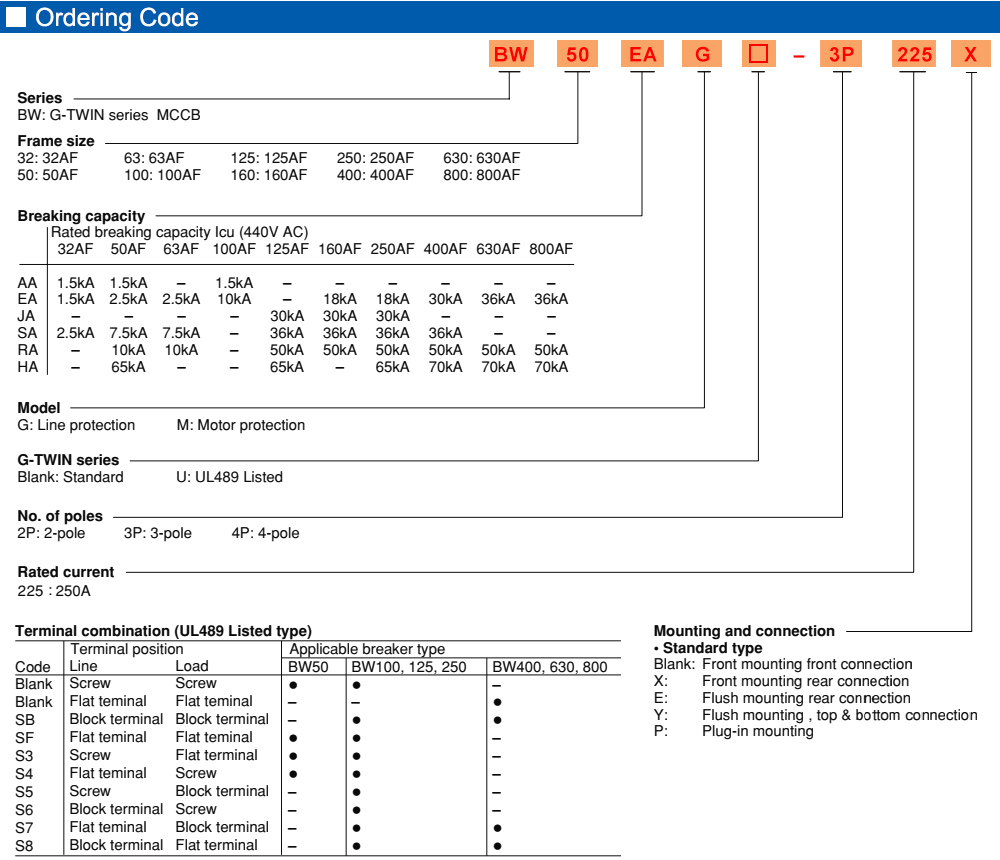This screenshot has height=860, width=1000.
Task: Click the empty square orange code box
Action: pyautogui.click(x=758, y=54)
